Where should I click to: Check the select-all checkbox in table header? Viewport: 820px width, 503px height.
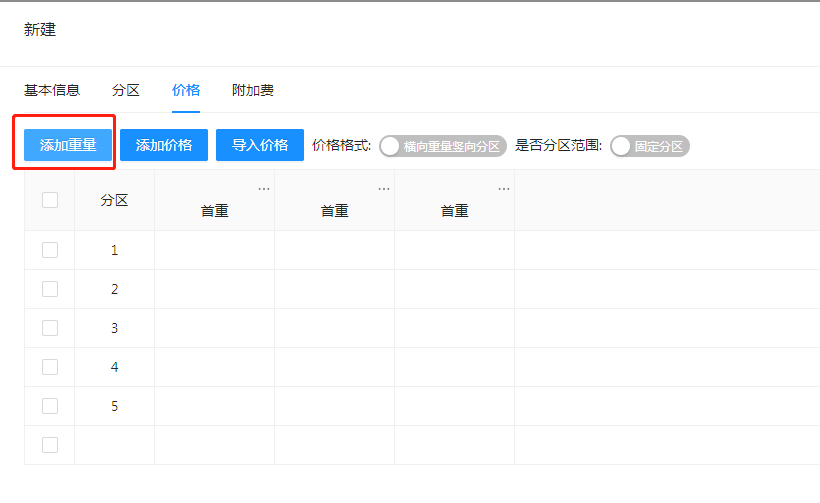coord(50,200)
